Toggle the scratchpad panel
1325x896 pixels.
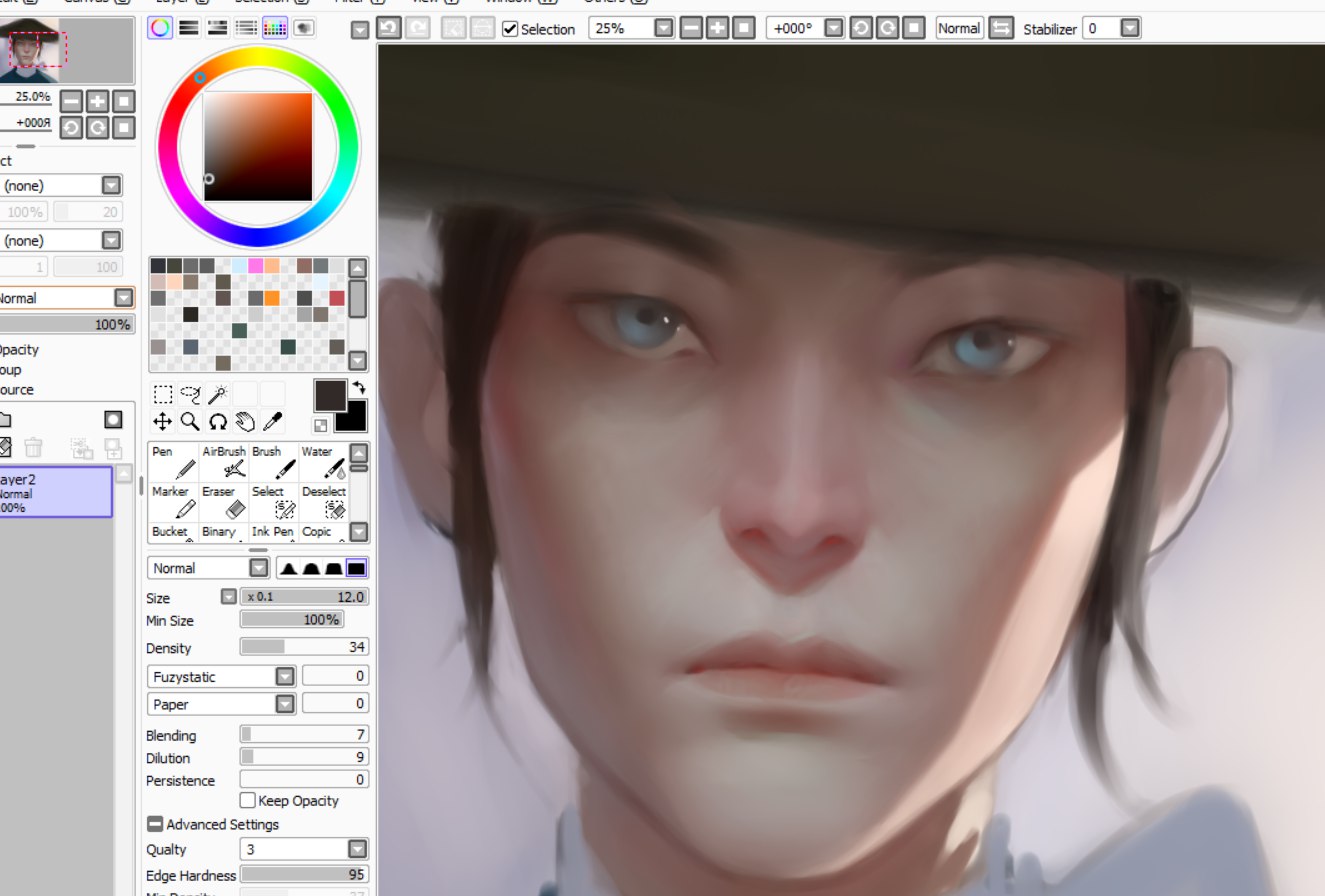tap(304, 28)
